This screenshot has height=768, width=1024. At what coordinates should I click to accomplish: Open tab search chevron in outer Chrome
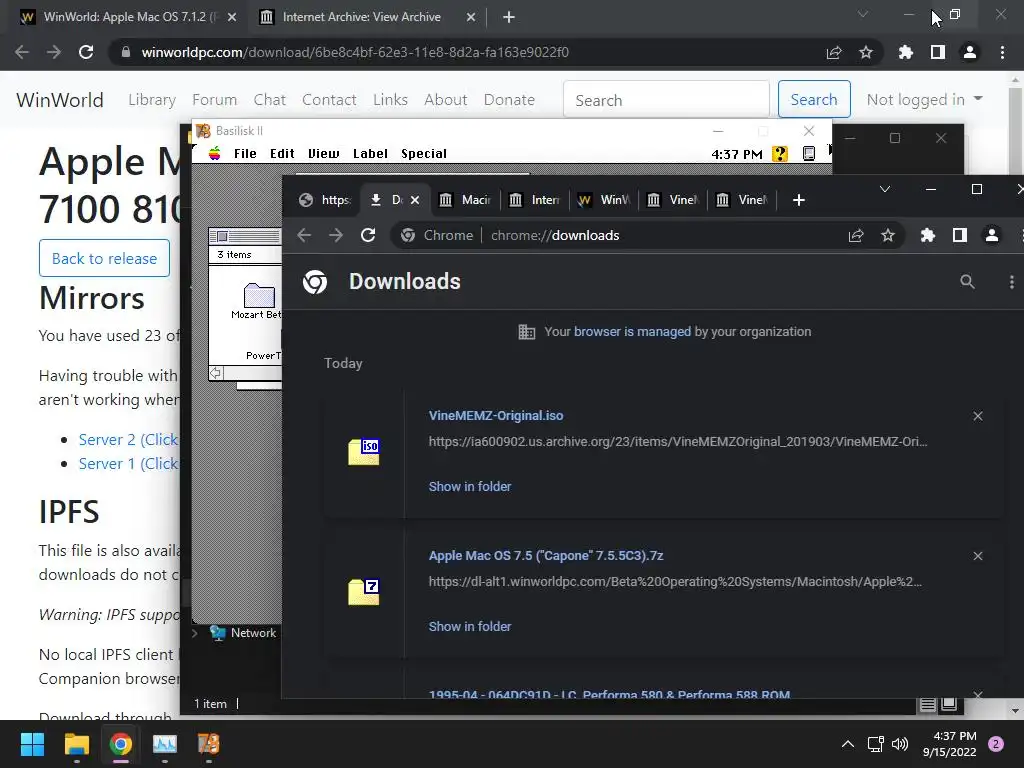pos(863,14)
